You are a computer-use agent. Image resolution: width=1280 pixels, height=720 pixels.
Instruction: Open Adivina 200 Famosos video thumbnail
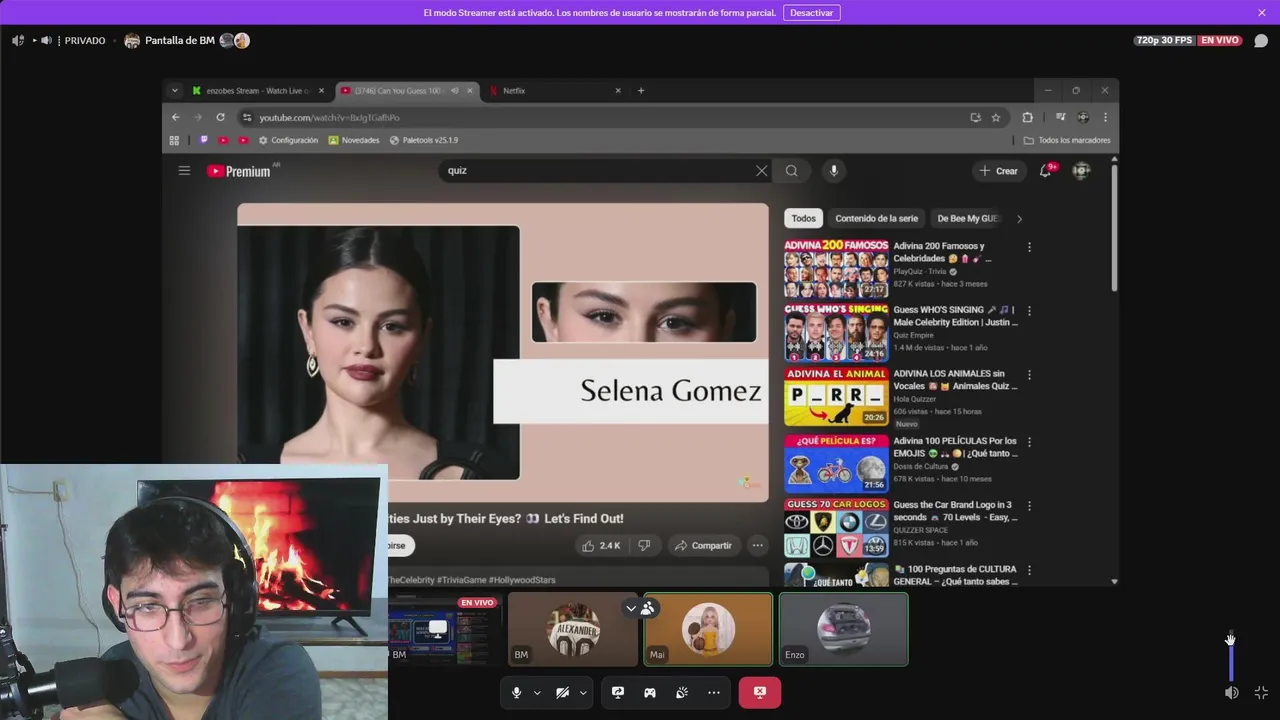coord(836,268)
